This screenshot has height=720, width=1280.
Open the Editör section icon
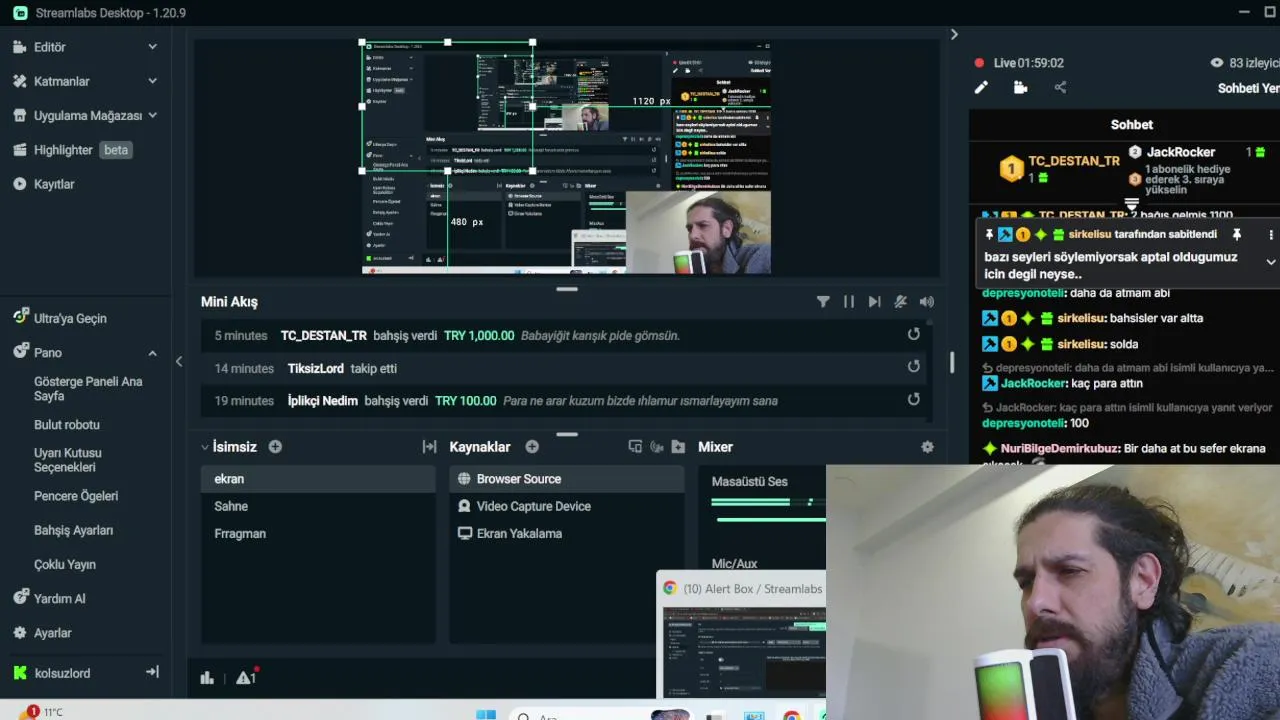point(20,47)
